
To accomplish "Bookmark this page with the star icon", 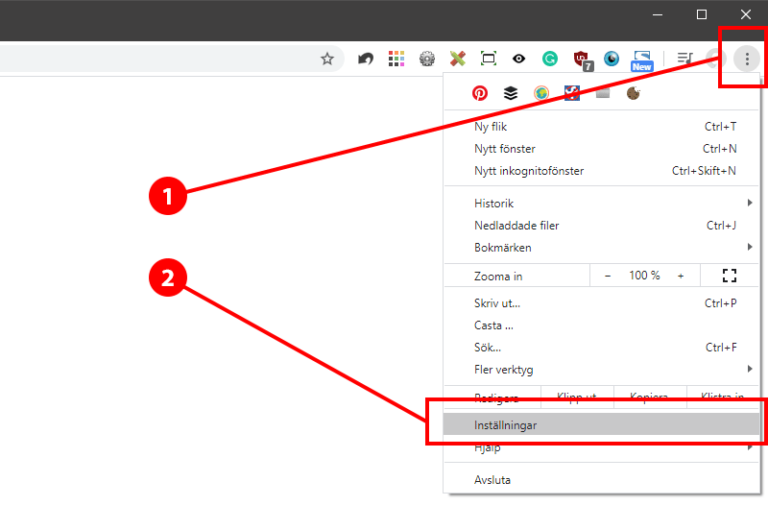I will [327, 59].
